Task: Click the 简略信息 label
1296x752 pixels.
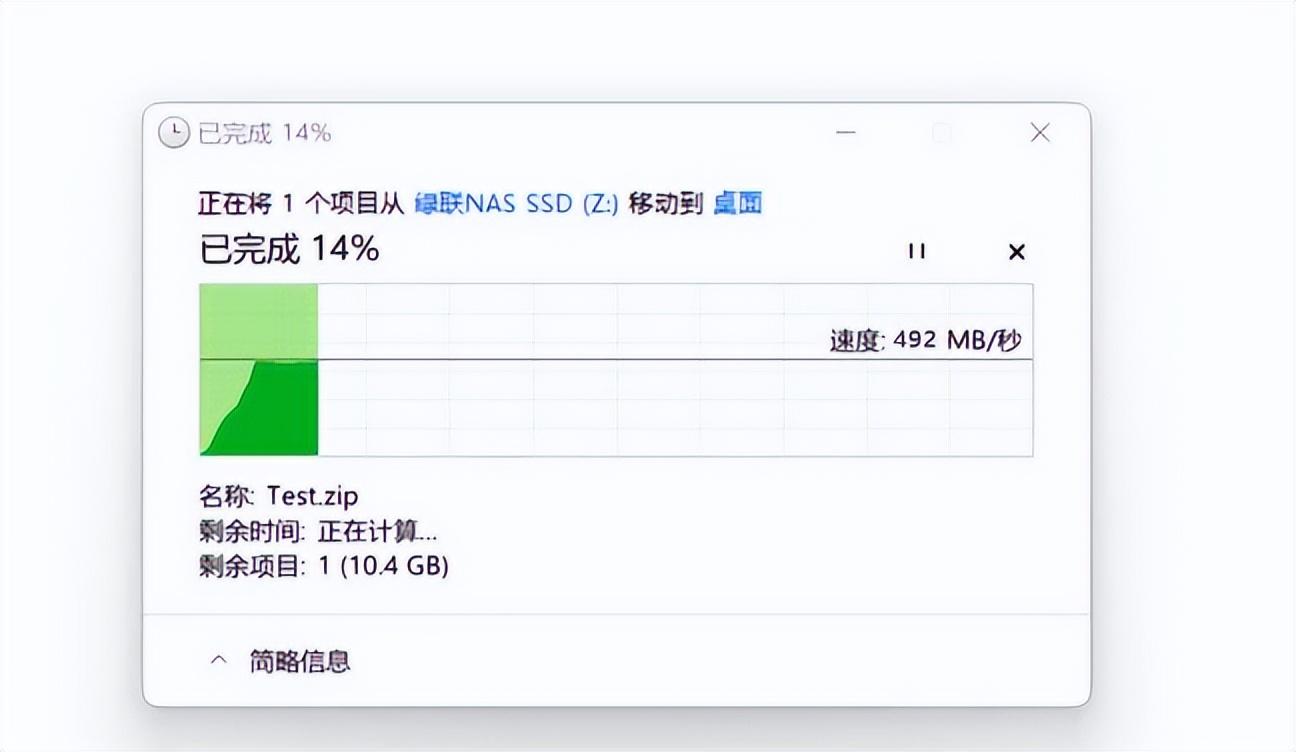Action: tap(300, 661)
